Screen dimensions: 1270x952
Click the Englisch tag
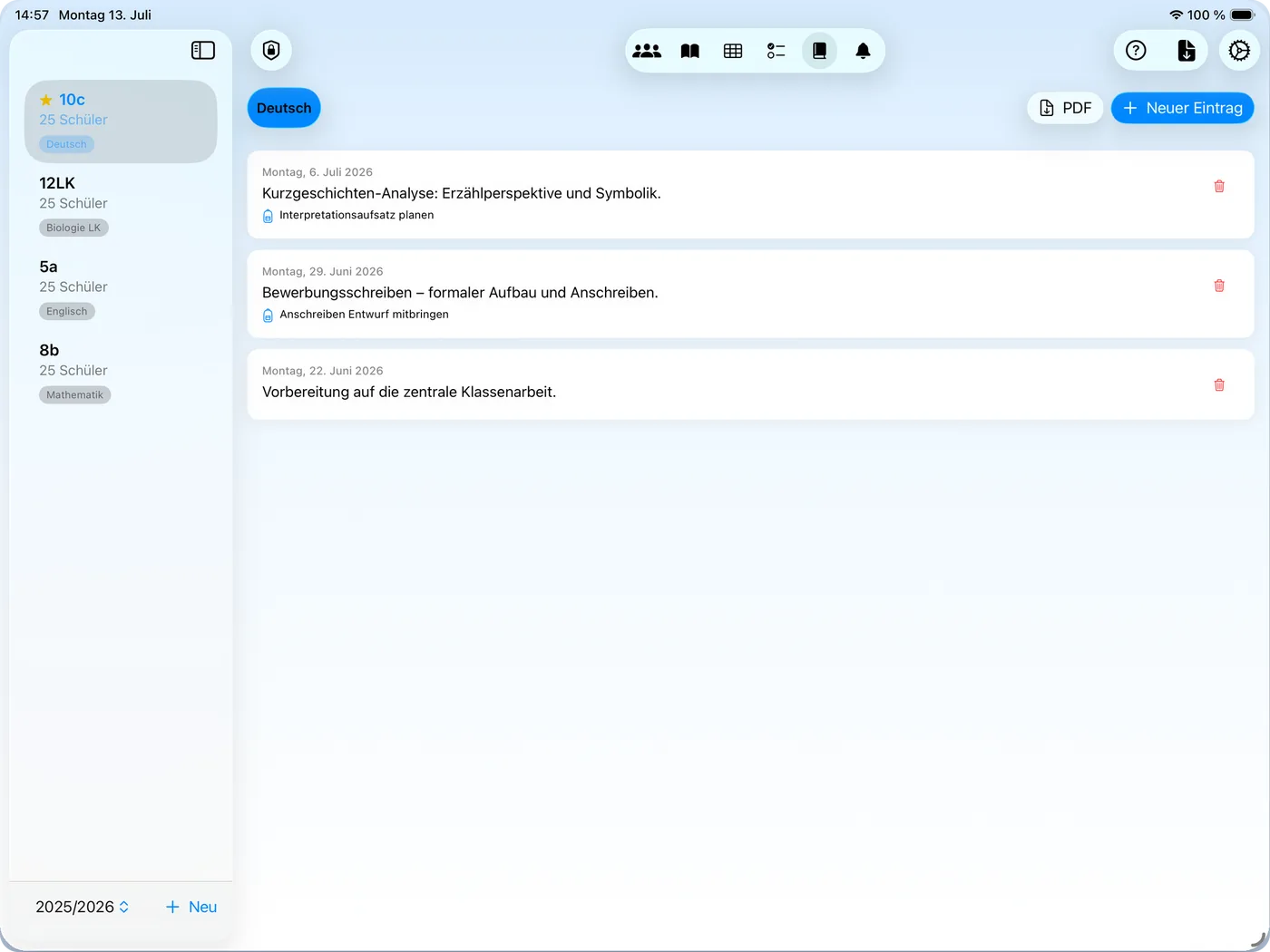67,311
